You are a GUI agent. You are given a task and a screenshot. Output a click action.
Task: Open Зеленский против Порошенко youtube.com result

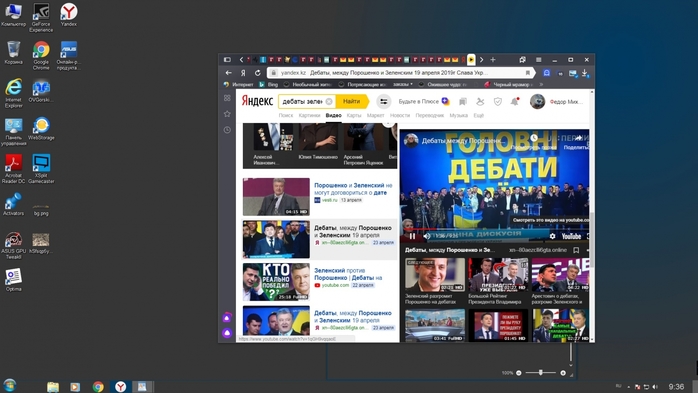tap(348, 274)
